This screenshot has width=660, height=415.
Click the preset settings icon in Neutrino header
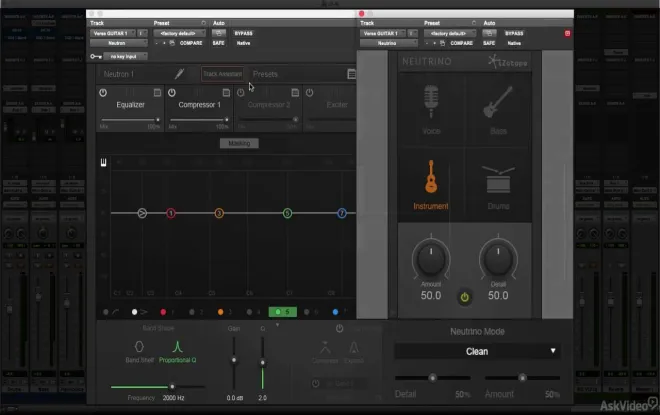(474, 23)
